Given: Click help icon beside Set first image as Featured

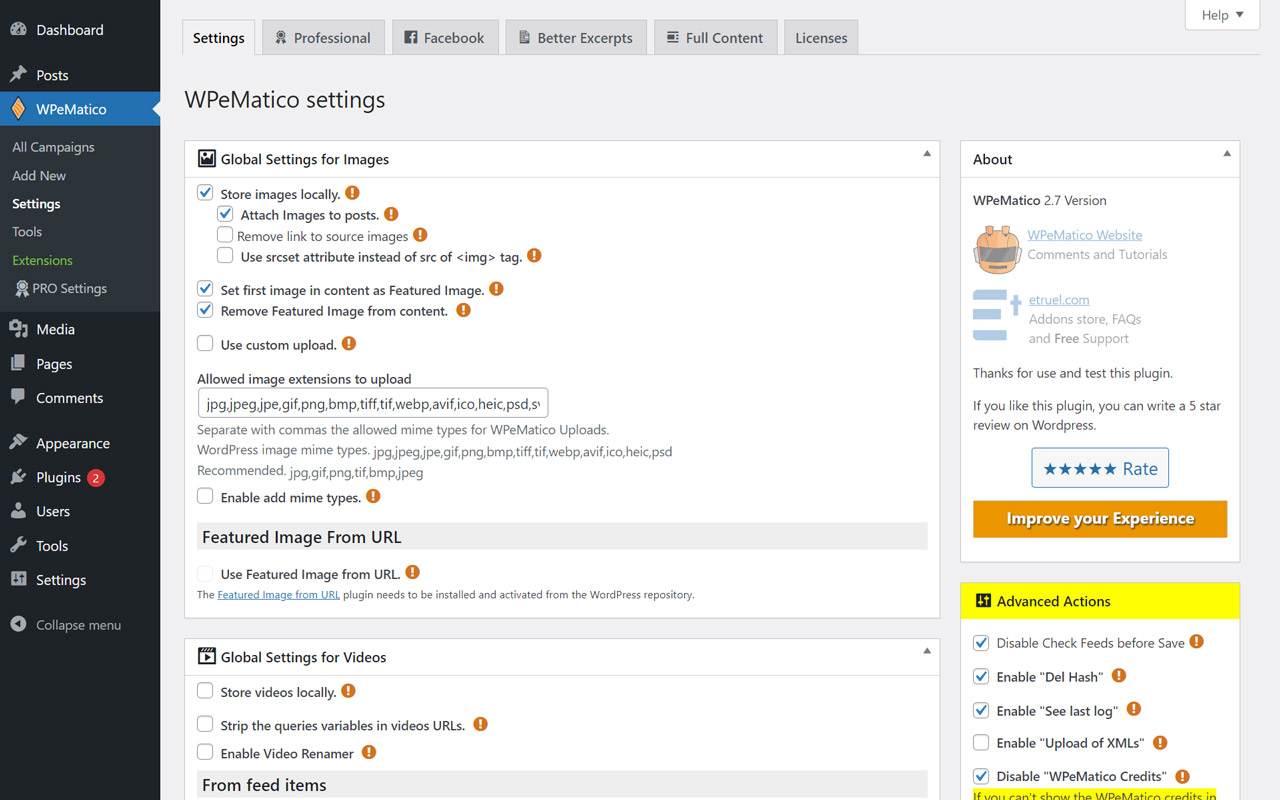Looking at the screenshot, I should [x=496, y=289].
